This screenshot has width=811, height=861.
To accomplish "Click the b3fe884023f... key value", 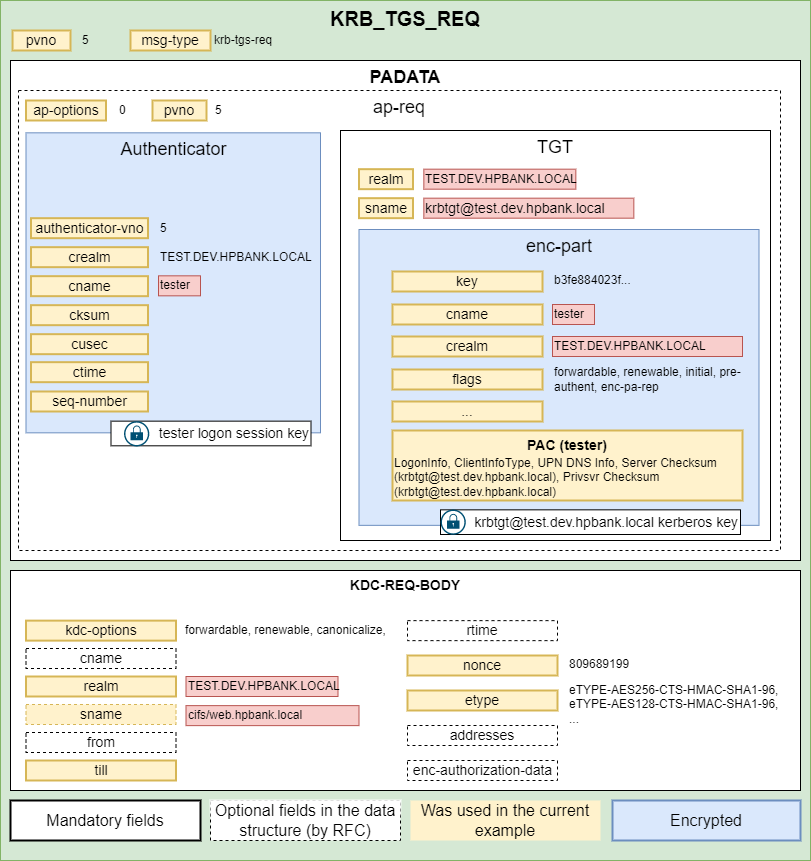I will (x=592, y=280).
